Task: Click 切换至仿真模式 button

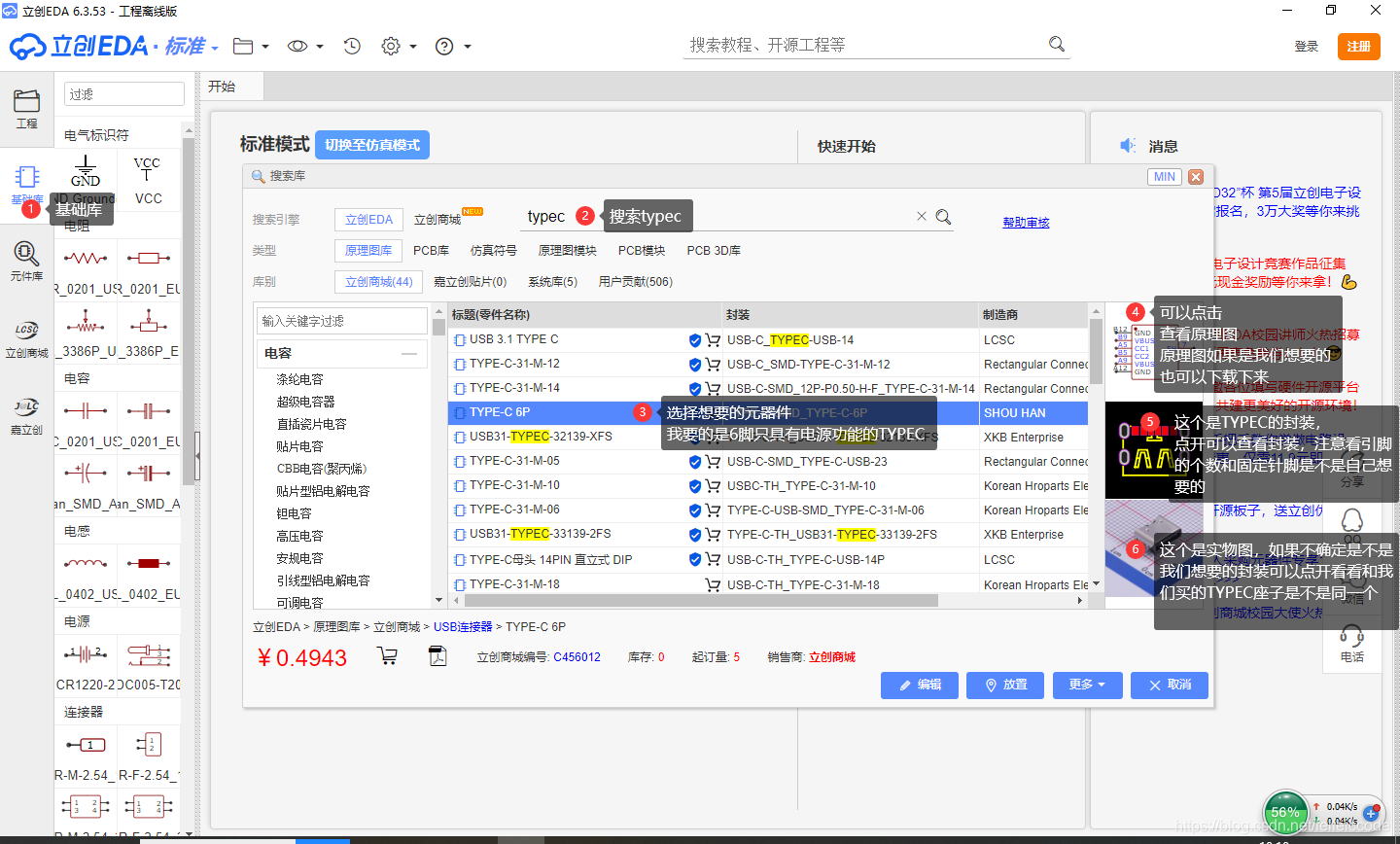Action: coord(372,145)
